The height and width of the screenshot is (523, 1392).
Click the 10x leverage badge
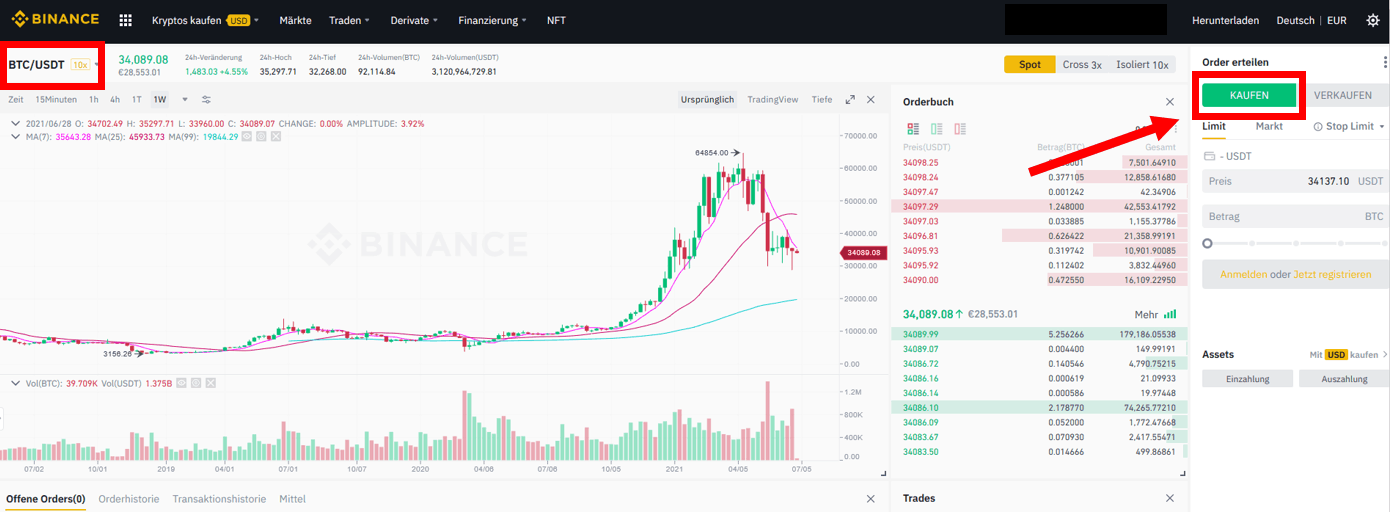coord(80,65)
